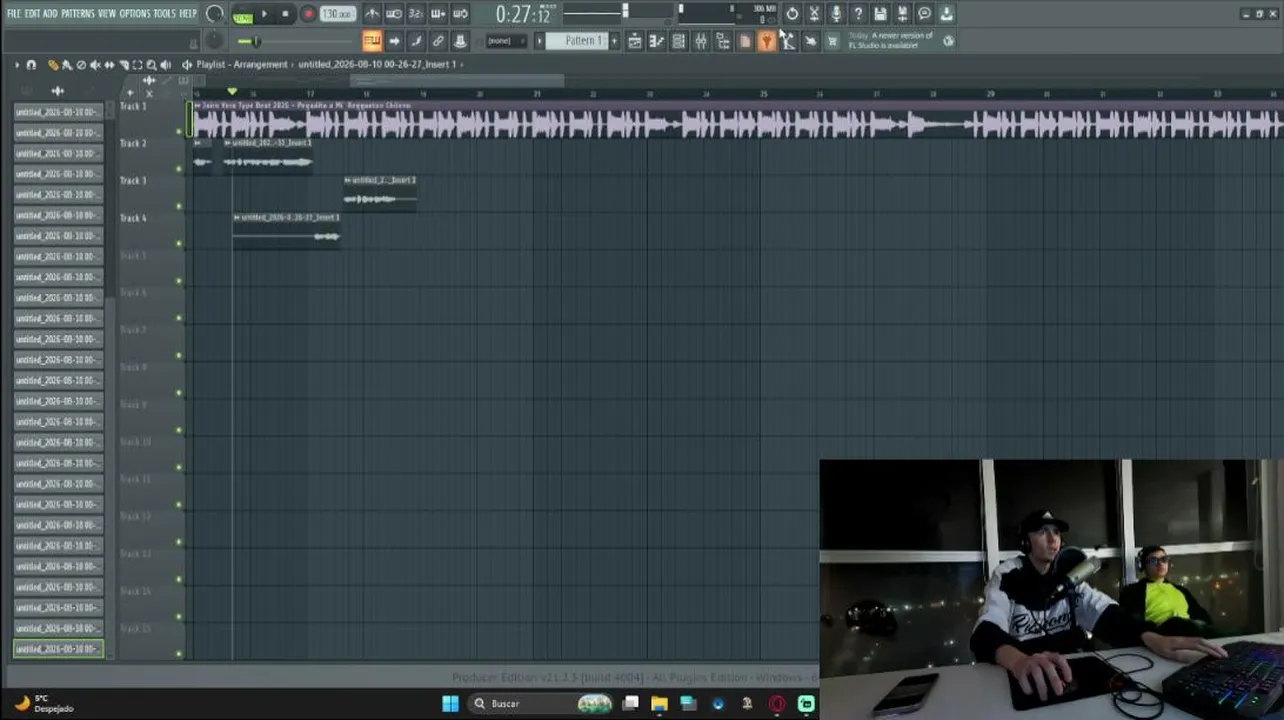Toggle the playlist magnet snap icon
1284x720 pixels.
click(x=31, y=65)
